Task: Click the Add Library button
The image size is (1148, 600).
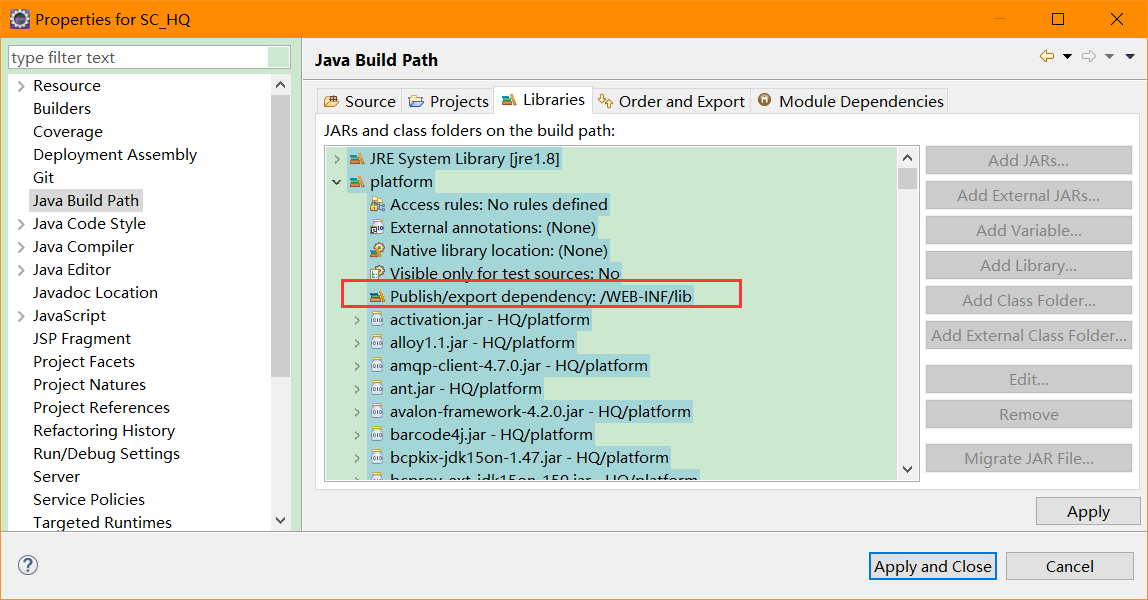Action: click(x=1028, y=265)
